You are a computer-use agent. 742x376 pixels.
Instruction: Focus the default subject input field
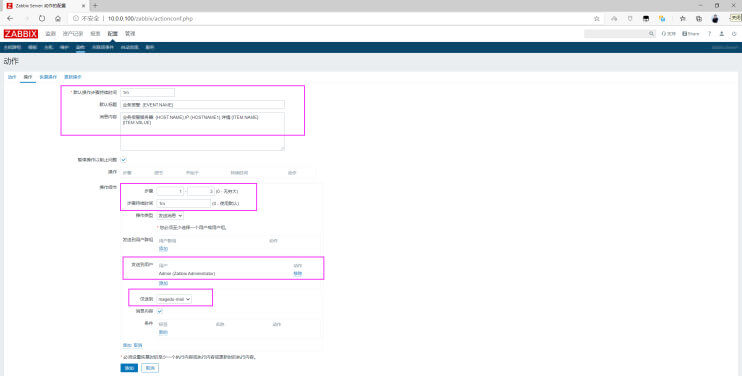tap(203, 105)
